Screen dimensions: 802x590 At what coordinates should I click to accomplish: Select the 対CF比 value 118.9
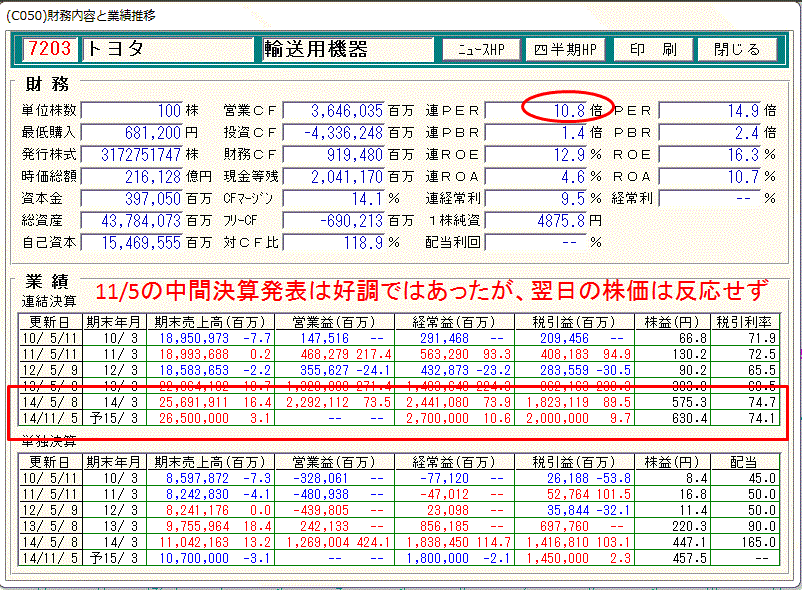[x=333, y=242]
